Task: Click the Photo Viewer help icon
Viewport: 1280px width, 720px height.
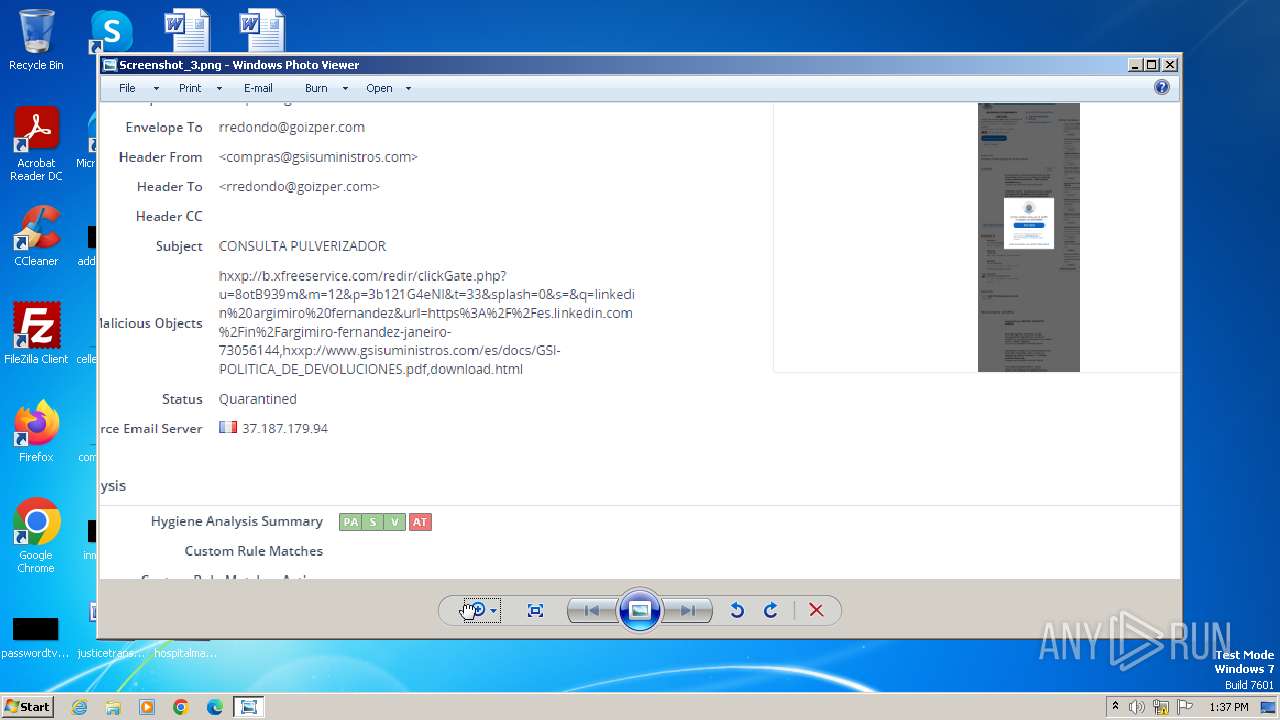Action: coord(1161,87)
